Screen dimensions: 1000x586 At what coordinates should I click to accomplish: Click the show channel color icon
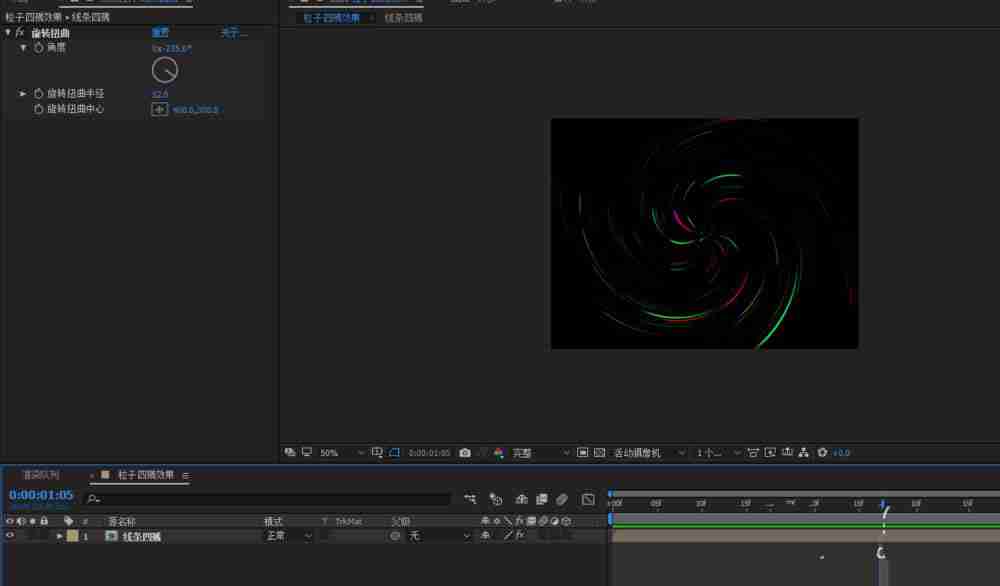click(499, 453)
